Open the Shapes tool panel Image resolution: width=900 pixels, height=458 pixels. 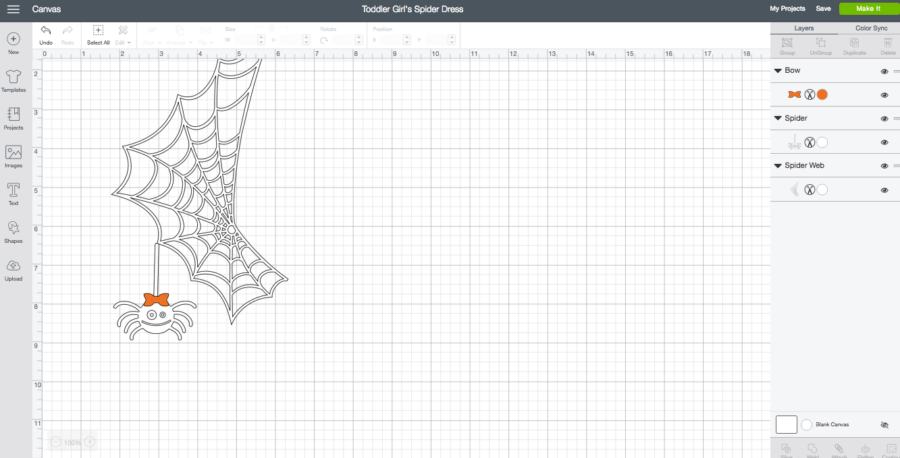tap(13, 232)
